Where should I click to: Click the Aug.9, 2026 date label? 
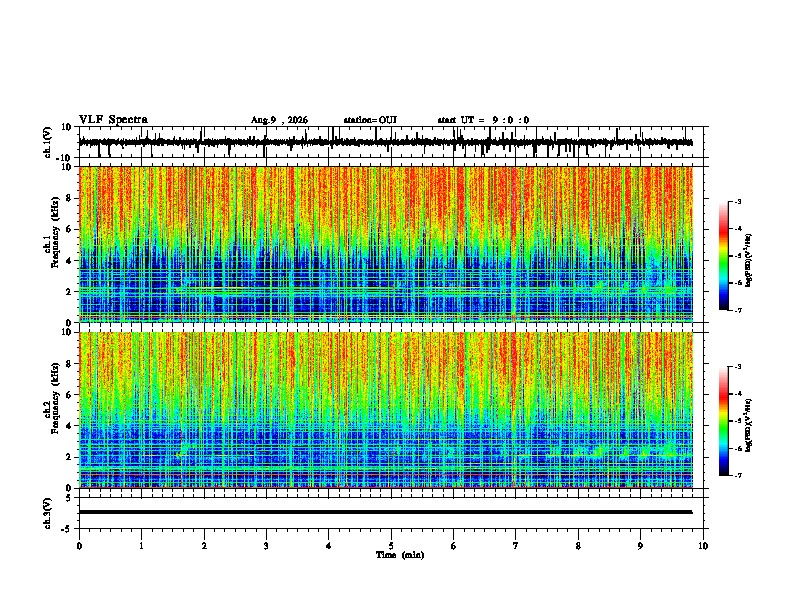[x=279, y=120]
